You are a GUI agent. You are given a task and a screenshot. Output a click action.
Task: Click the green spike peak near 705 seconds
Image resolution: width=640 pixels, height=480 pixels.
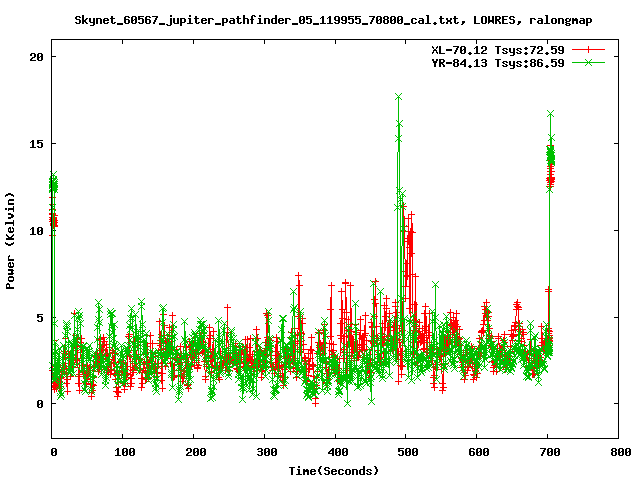(x=550, y=113)
